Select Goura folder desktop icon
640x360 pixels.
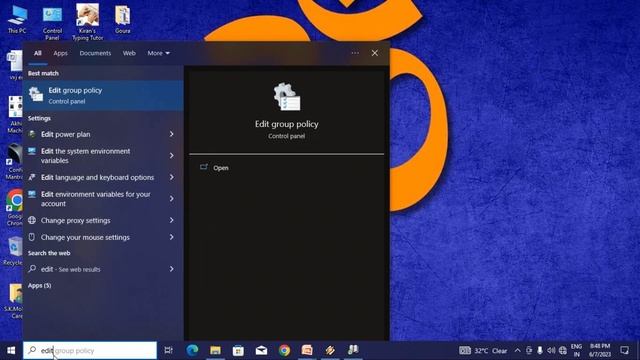[122, 19]
